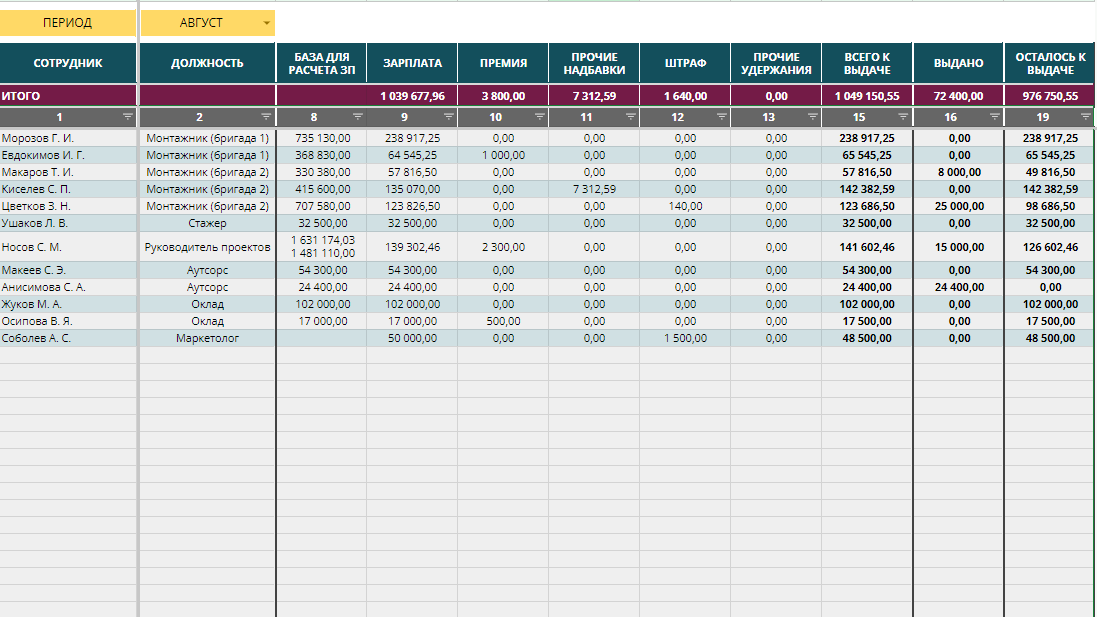Select the ПЕРИОД label cell
The height and width of the screenshot is (617, 1097).
[68, 23]
